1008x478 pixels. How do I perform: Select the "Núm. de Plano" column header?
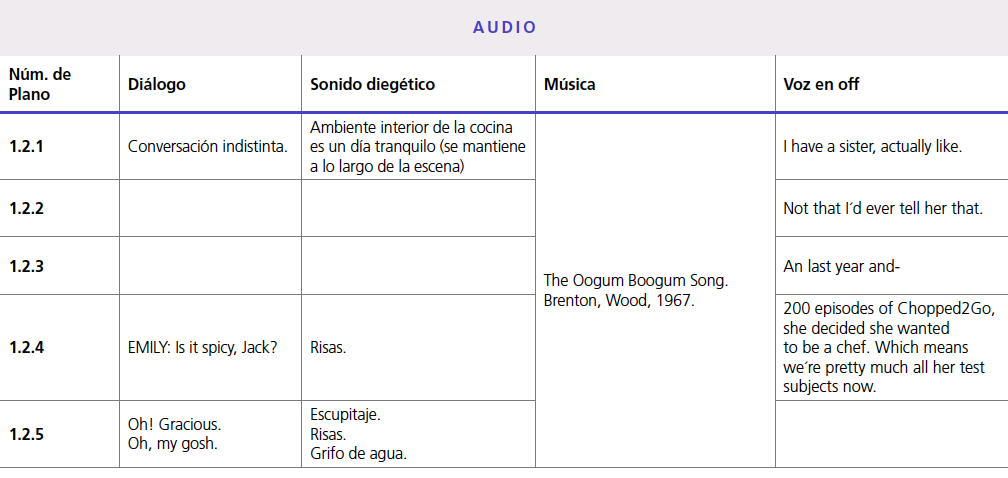tap(40, 84)
